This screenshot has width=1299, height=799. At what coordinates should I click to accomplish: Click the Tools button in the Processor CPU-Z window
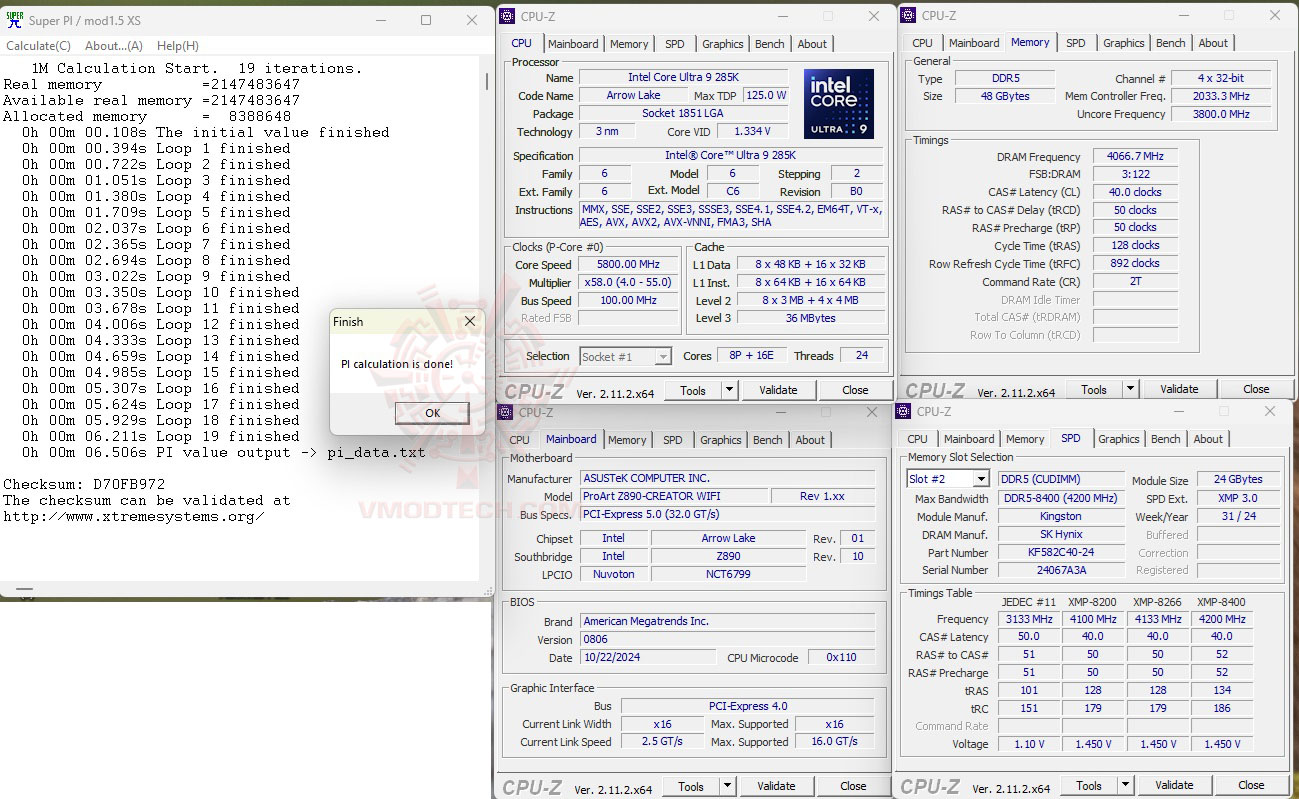coord(693,390)
